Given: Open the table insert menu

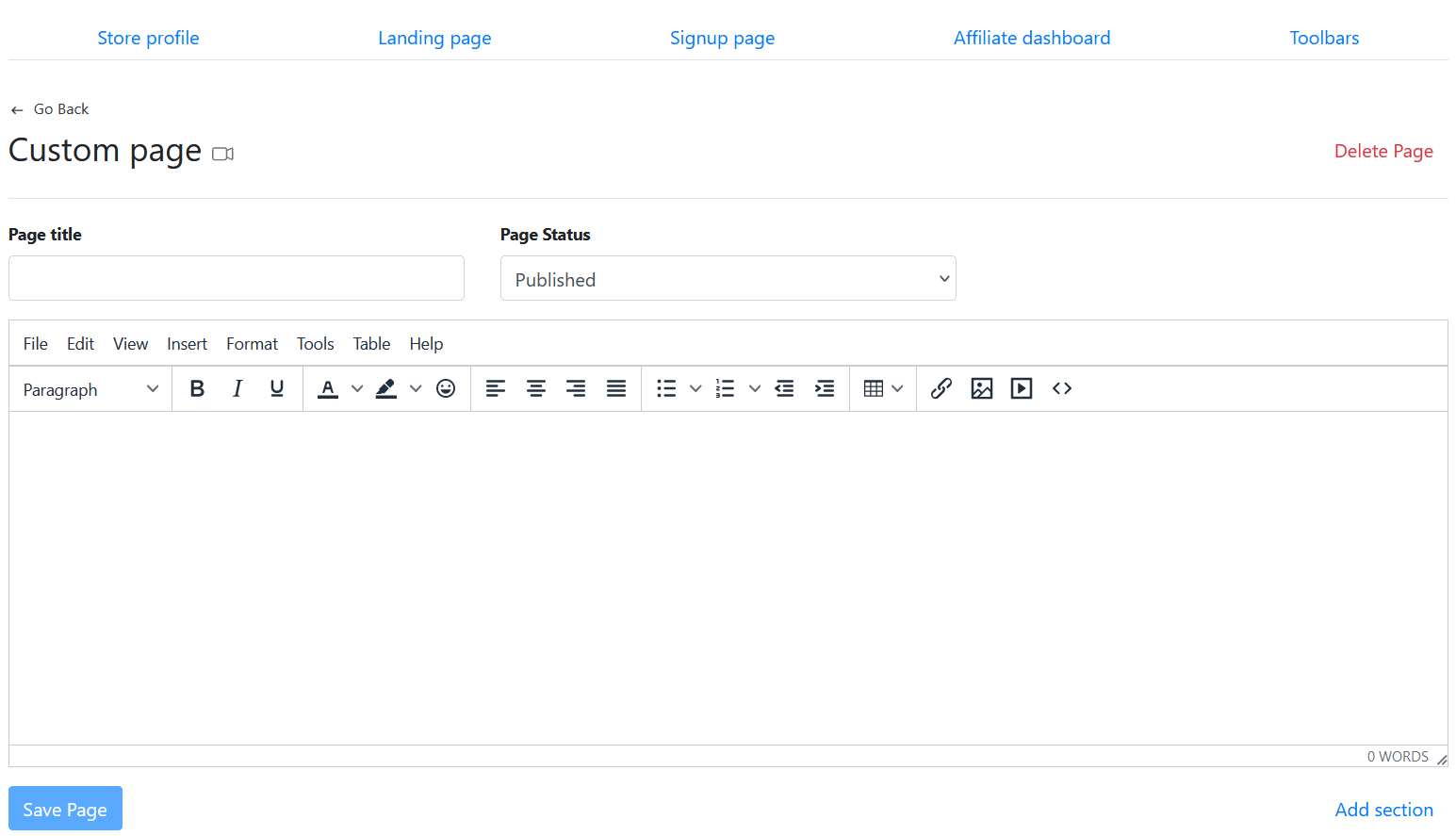Looking at the screenshot, I should click(874, 388).
